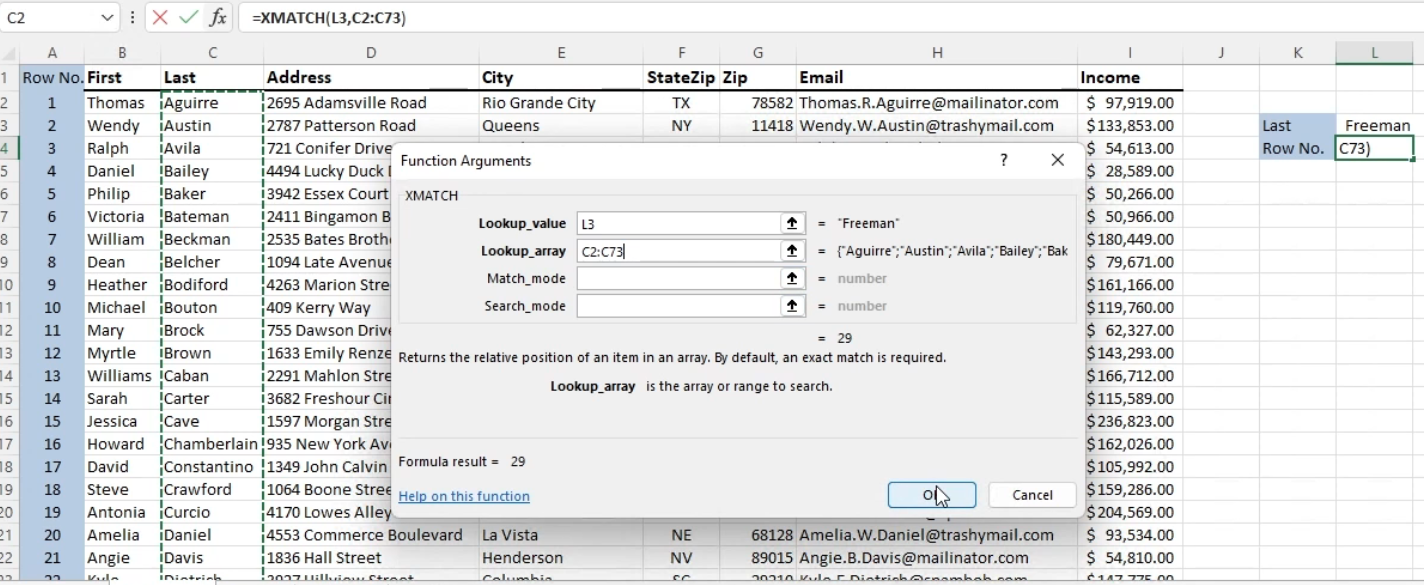1424x585 pixels.
Task: Select column H header
Action: [x=937, y=53]
